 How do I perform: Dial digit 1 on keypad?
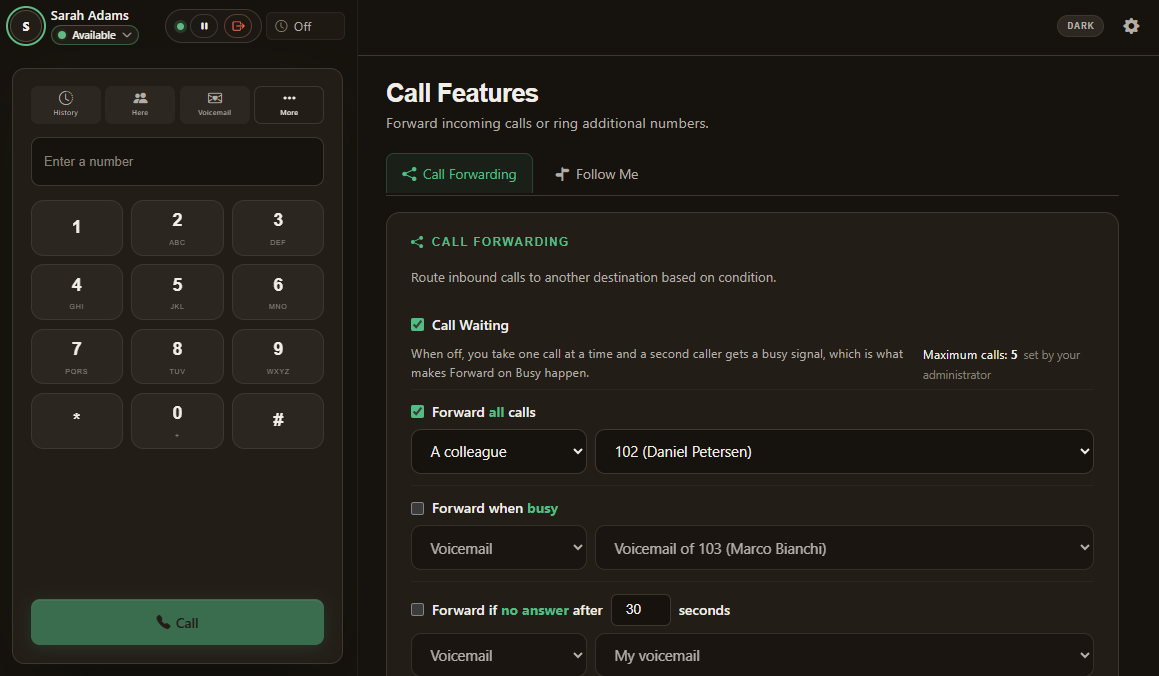pyautogui.click(x=77, y=228)
